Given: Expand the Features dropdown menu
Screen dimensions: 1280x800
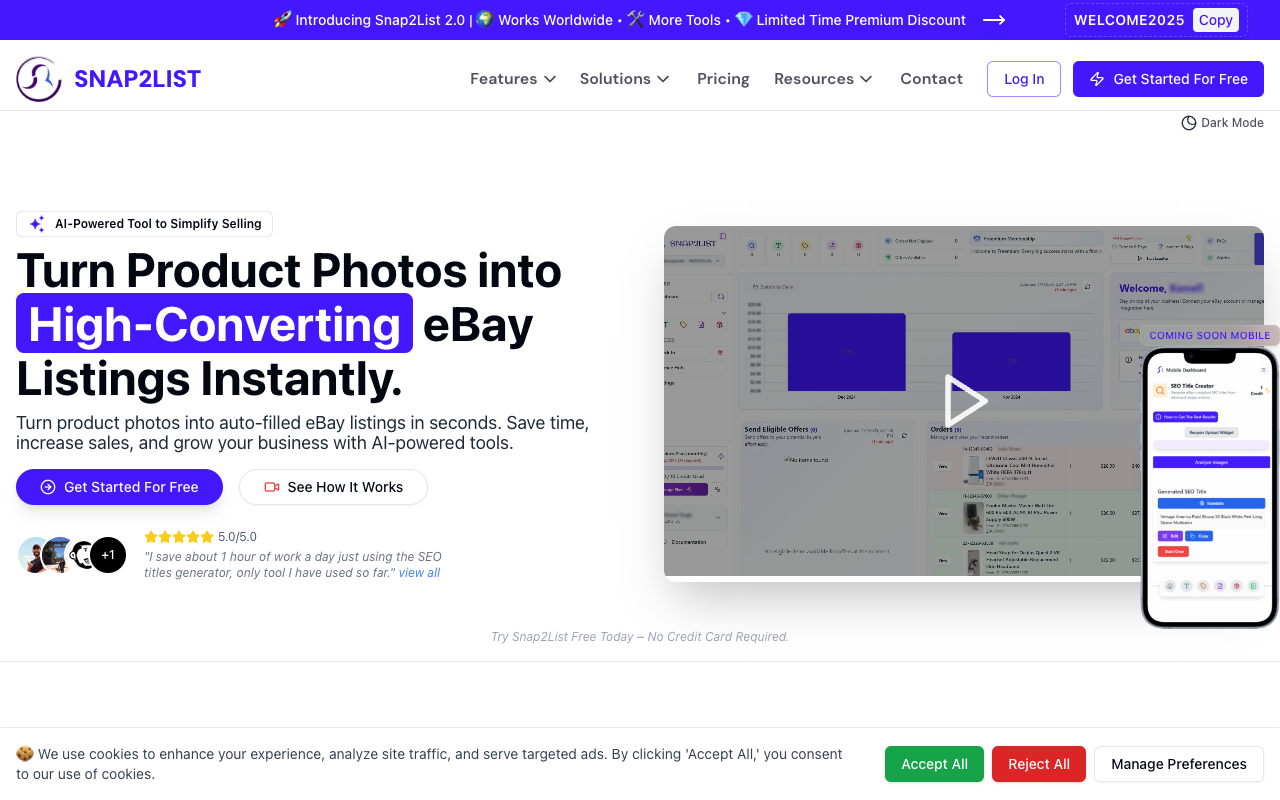Looking at the screenshot, I should click(x=513, y=79).
